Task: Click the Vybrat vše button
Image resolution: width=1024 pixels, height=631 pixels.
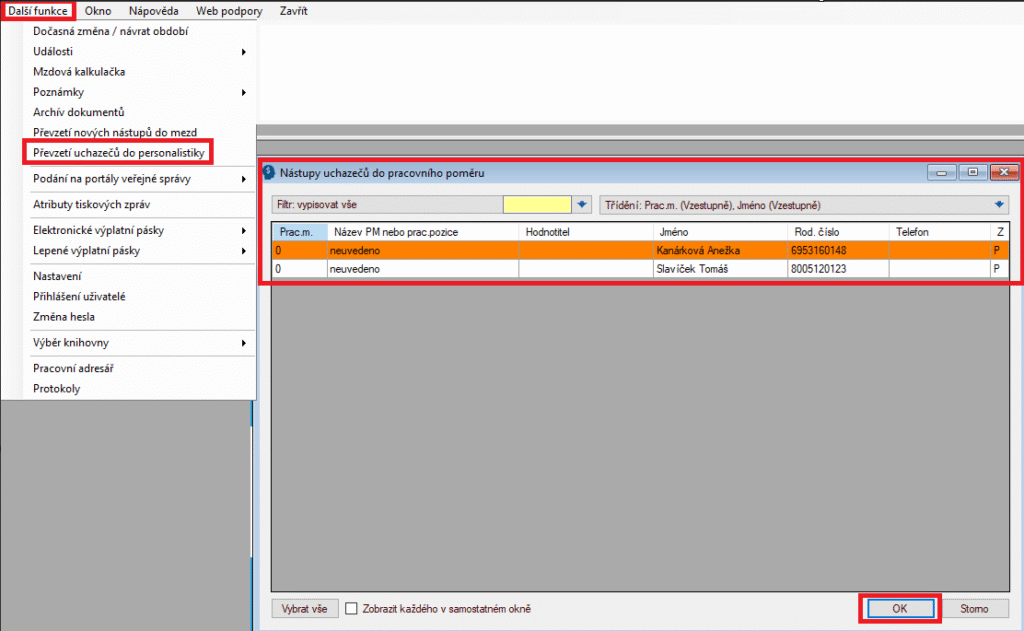Action: tap(304, 609)
